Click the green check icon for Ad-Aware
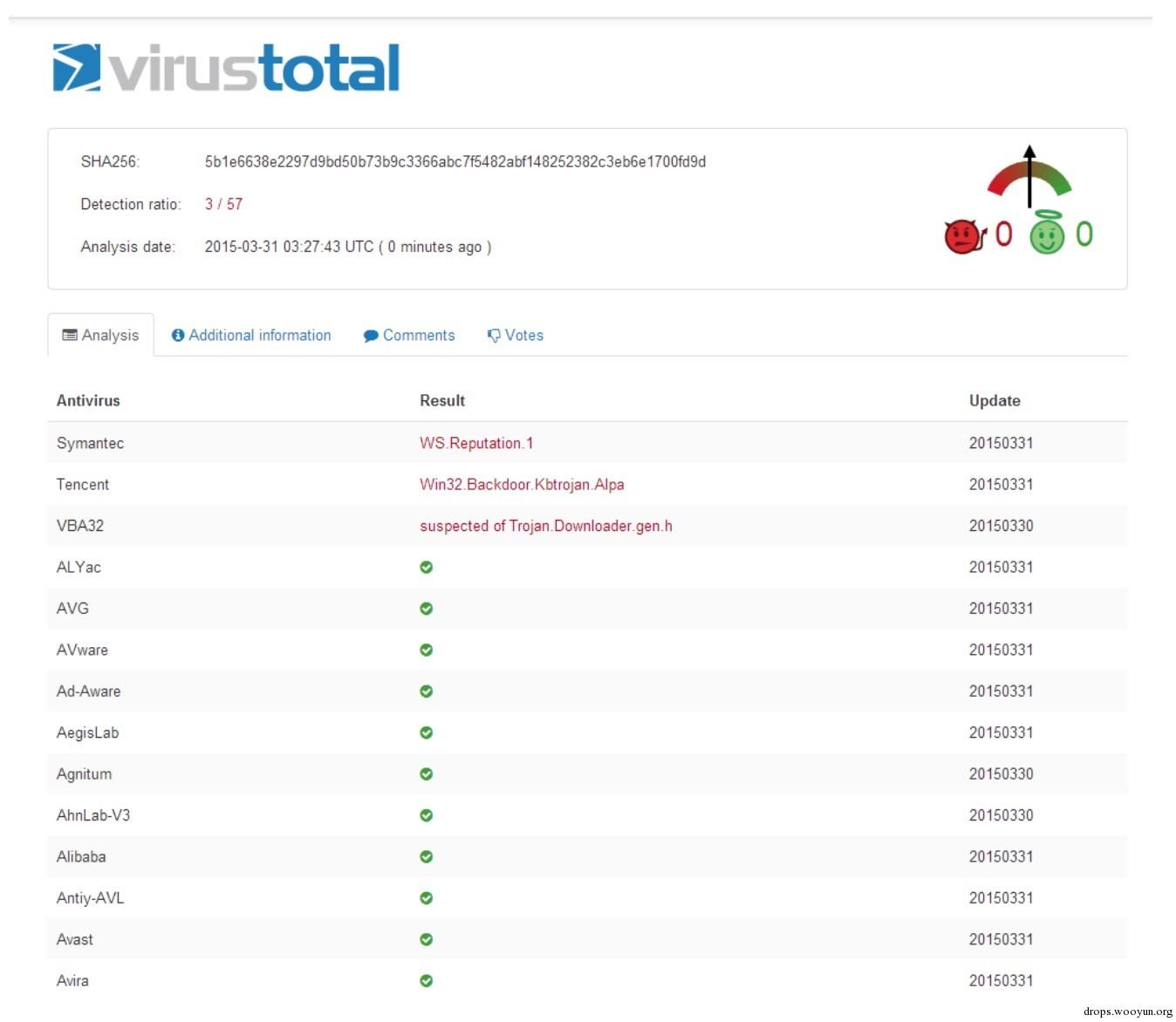This screenshot has width=1176, height=1022. (427, 692)
